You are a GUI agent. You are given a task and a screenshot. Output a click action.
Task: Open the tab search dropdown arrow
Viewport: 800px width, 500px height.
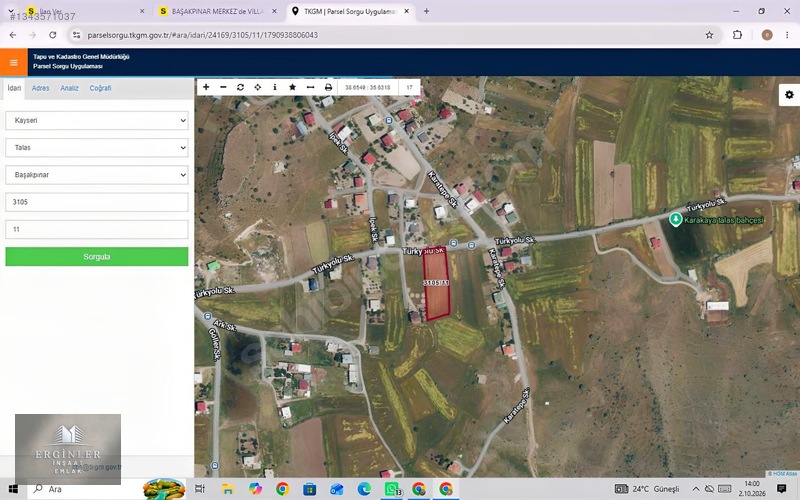coord(10,11)
